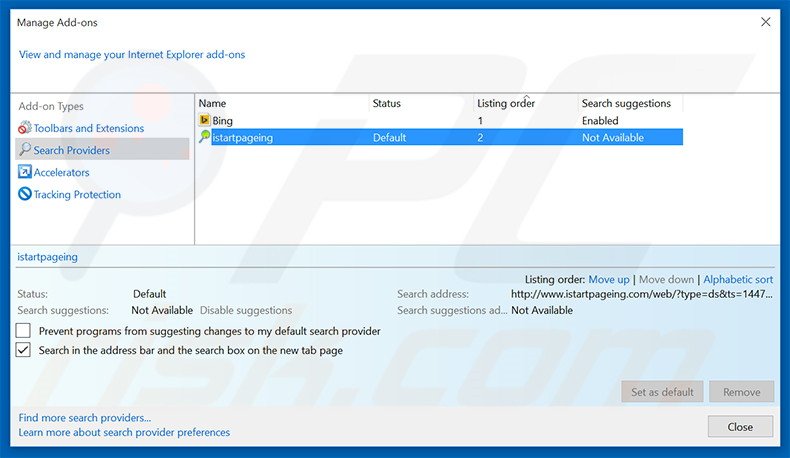Open Tracking Protection category

tap(77, 194)
